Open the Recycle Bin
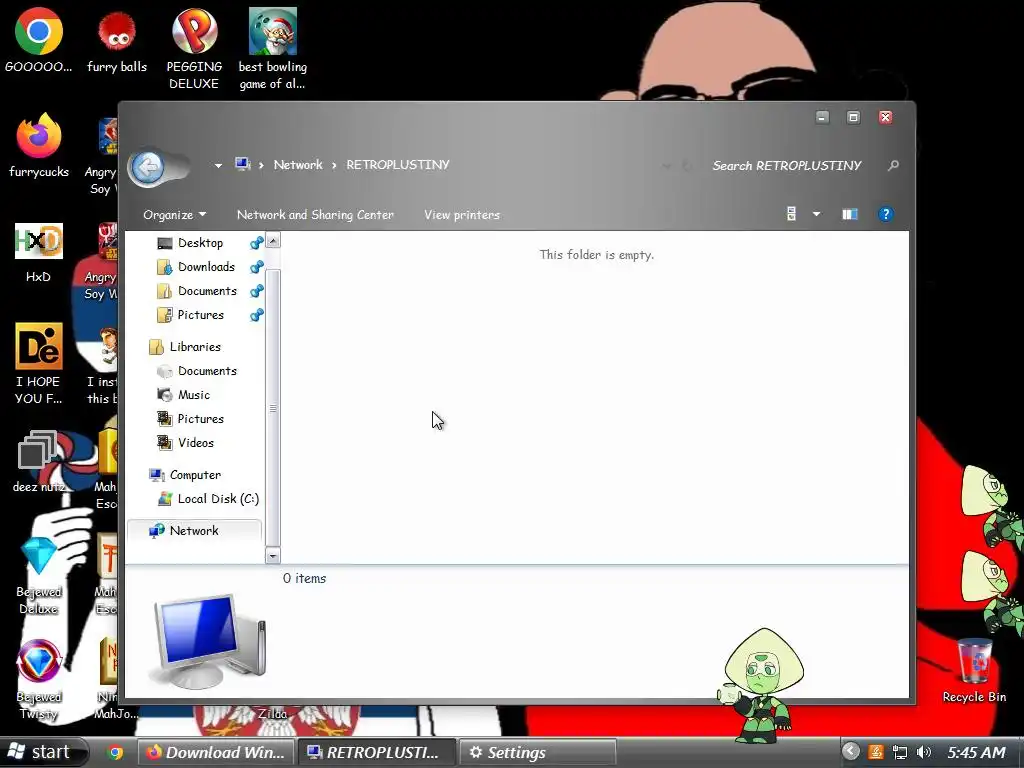 pos(974,671)
